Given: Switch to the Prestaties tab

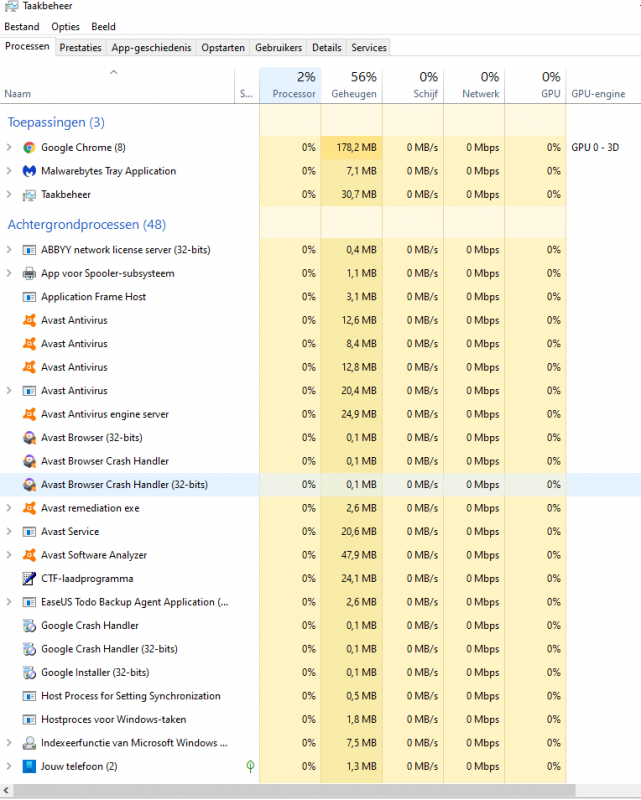Looking at the screenshot, I should point(80,47).
